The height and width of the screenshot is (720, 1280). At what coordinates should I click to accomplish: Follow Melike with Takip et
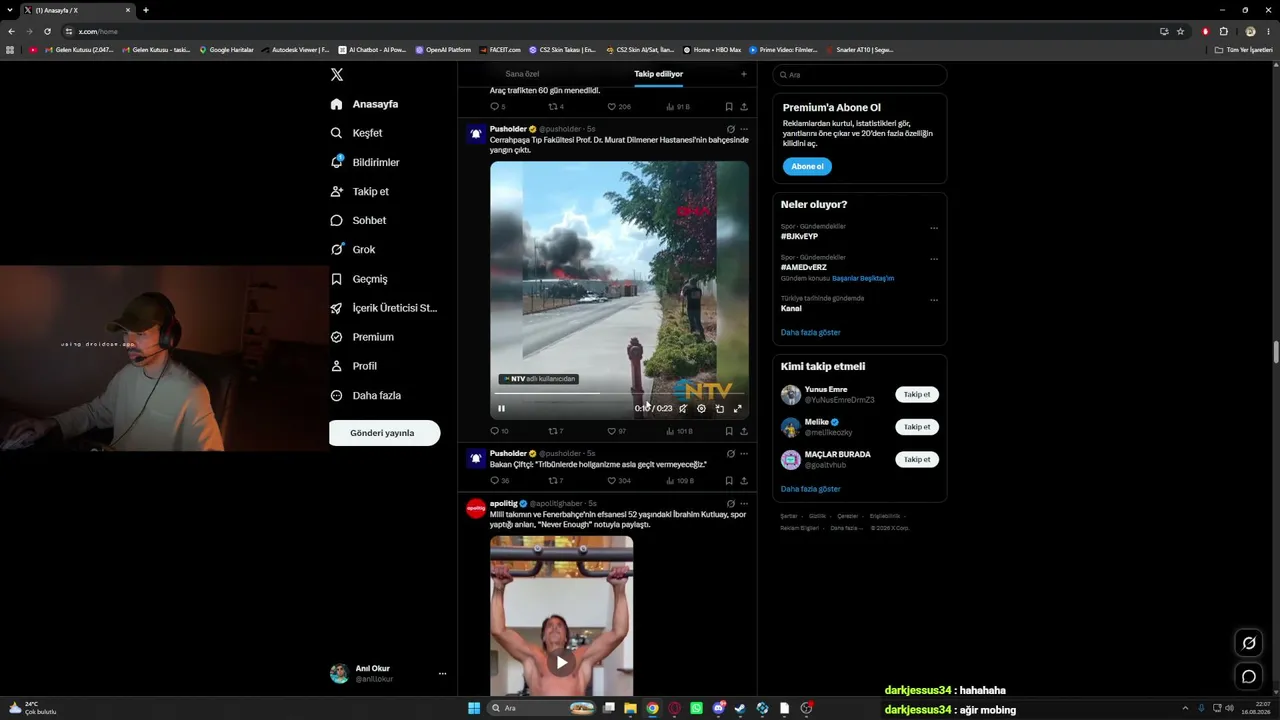click(x=917, y=427)
